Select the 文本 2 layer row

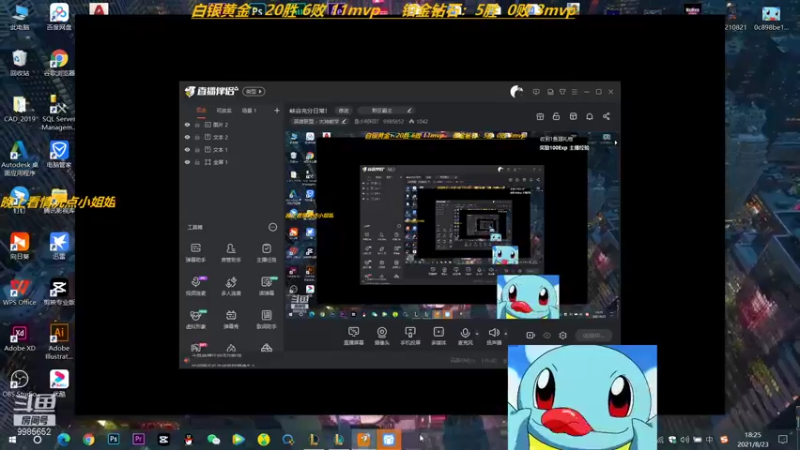tap(232, 137)
